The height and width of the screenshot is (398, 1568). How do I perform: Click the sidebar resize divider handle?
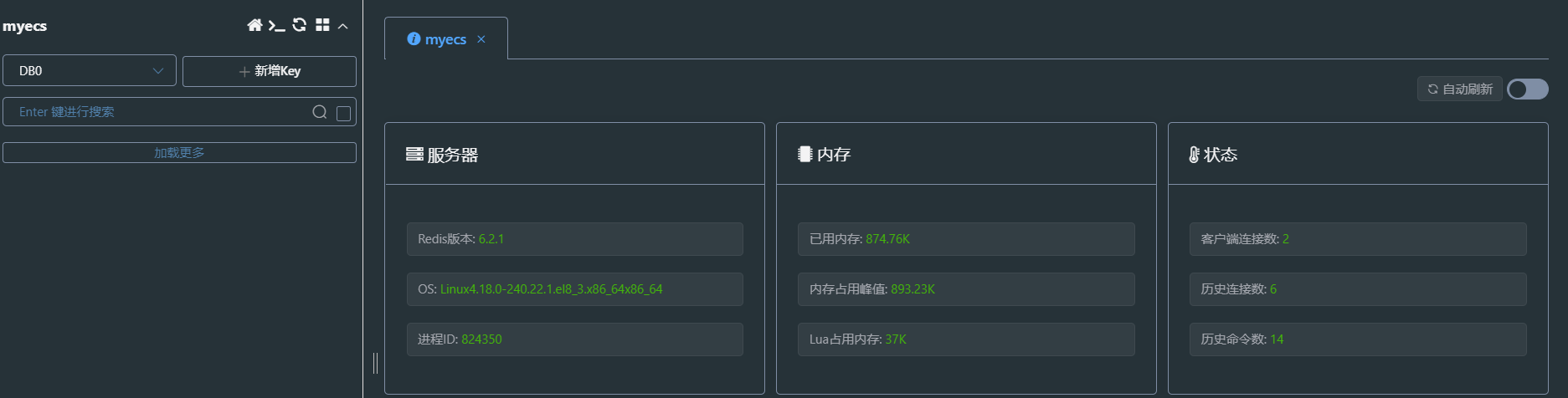pos(375,363)
